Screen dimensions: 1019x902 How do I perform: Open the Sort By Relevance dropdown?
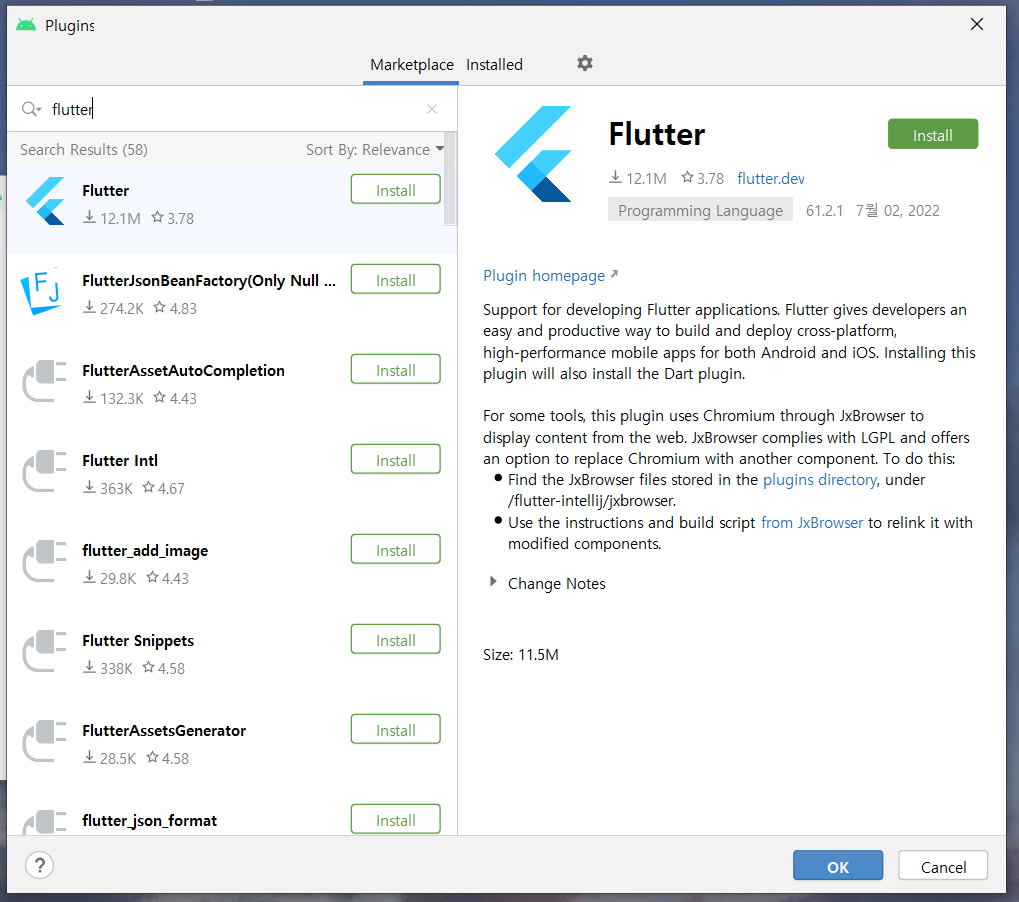coord(375,149)
